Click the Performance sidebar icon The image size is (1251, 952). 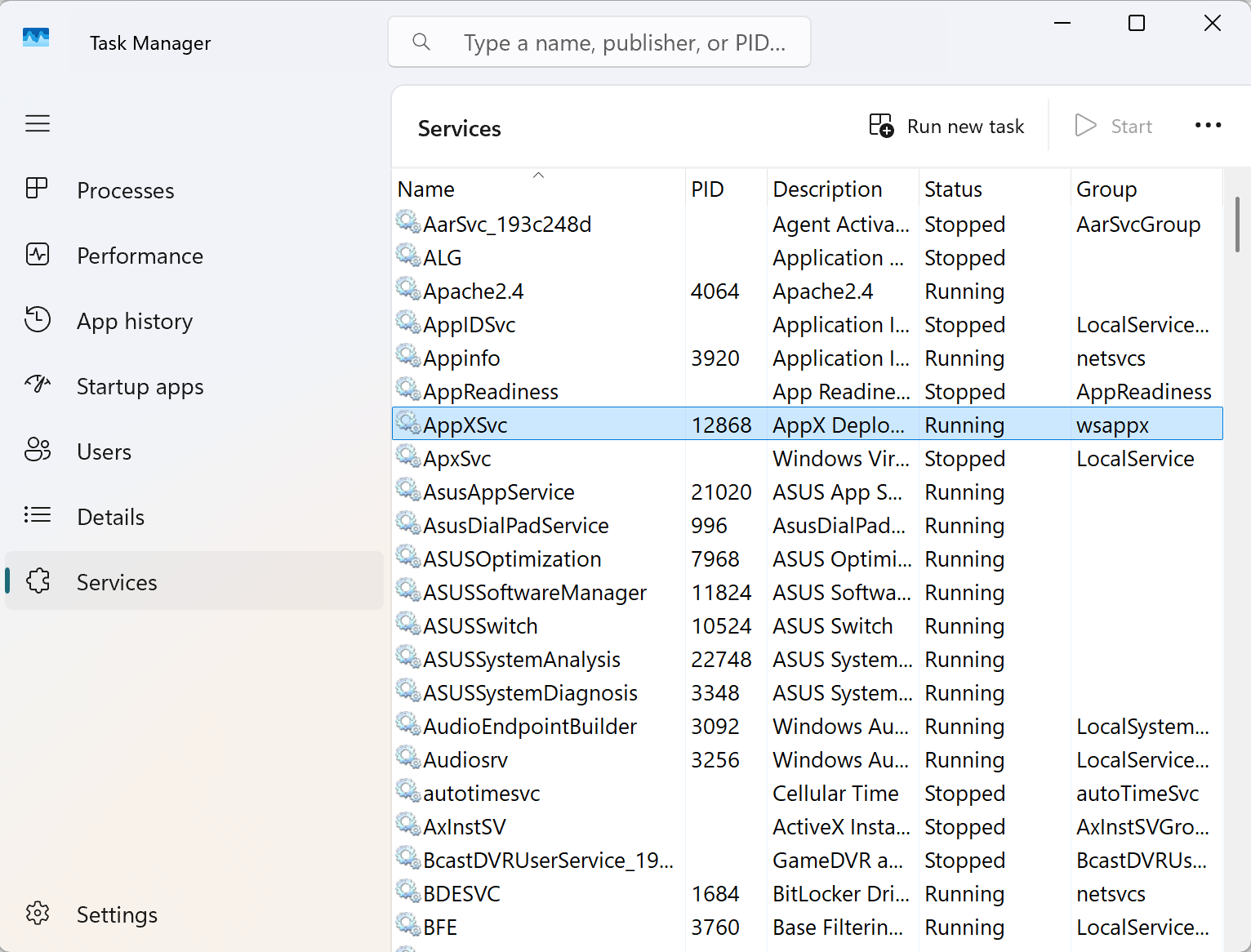(38, 254)
